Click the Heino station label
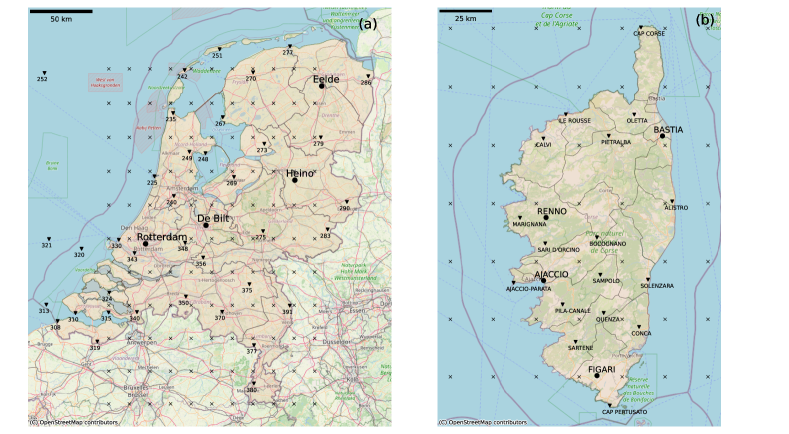789x434 pixels. click(x=299, y=173)
